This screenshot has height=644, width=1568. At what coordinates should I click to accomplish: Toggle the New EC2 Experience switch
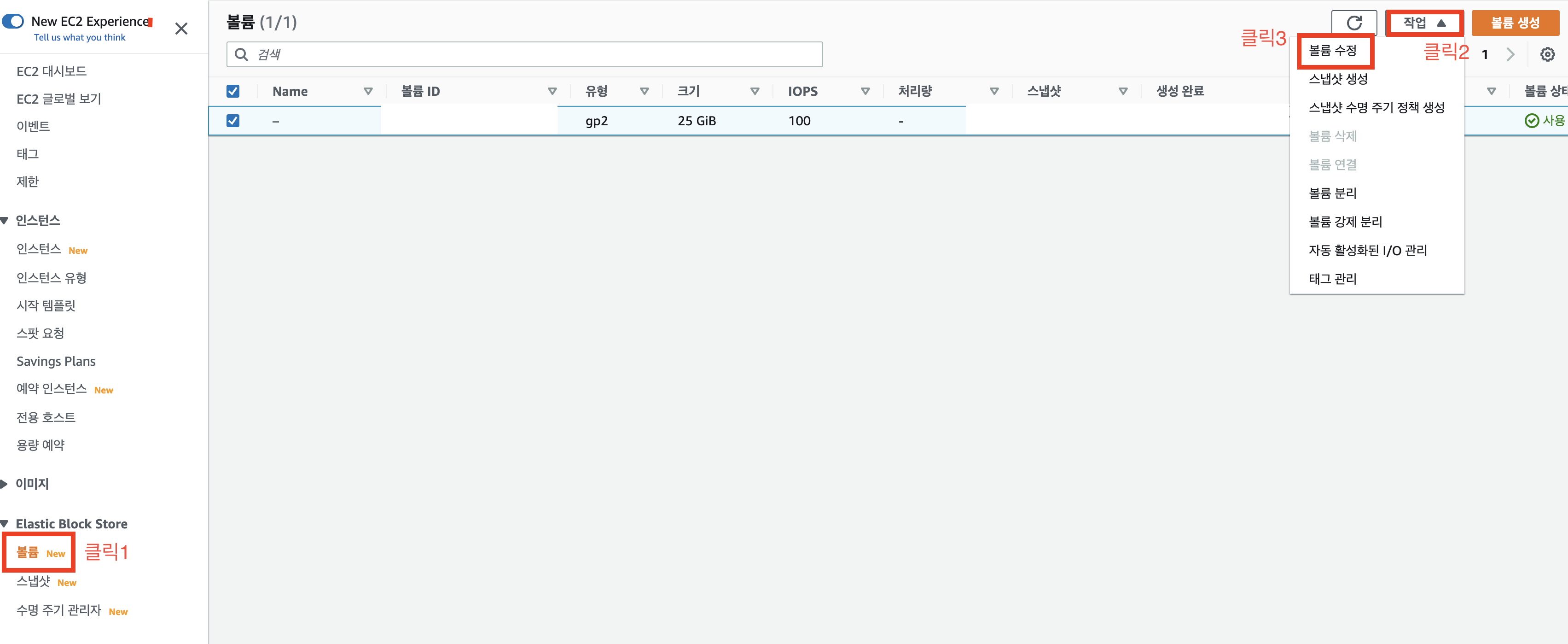(x=13, y=21)
